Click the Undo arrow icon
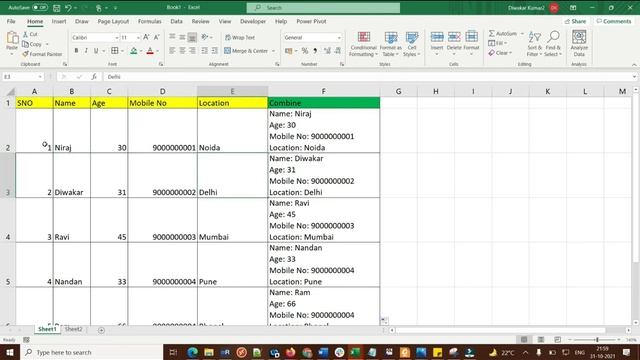Image resolution: width=640 pixels, height=360 pixels. pos(68,8)
